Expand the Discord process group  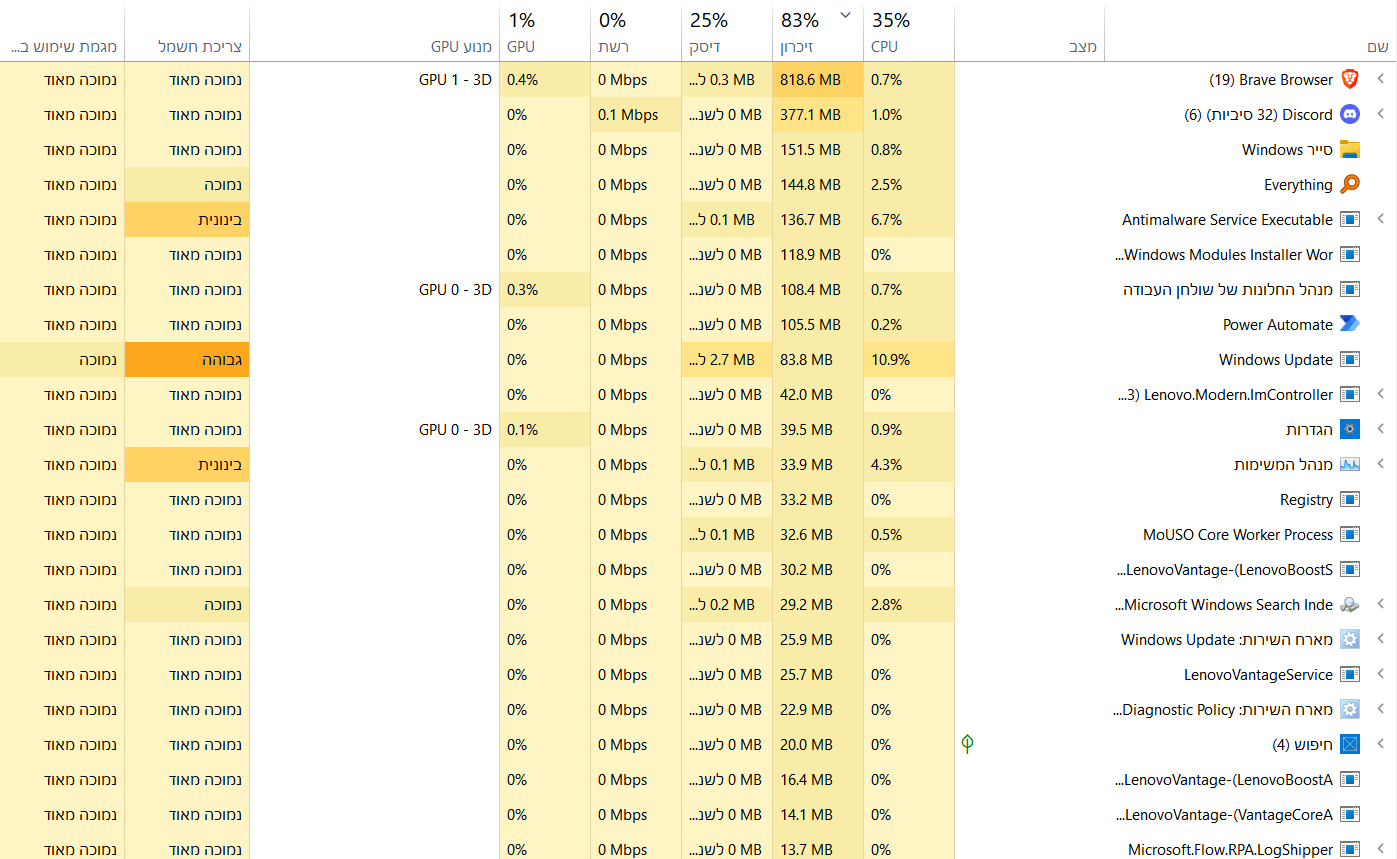click(1381, 115)
